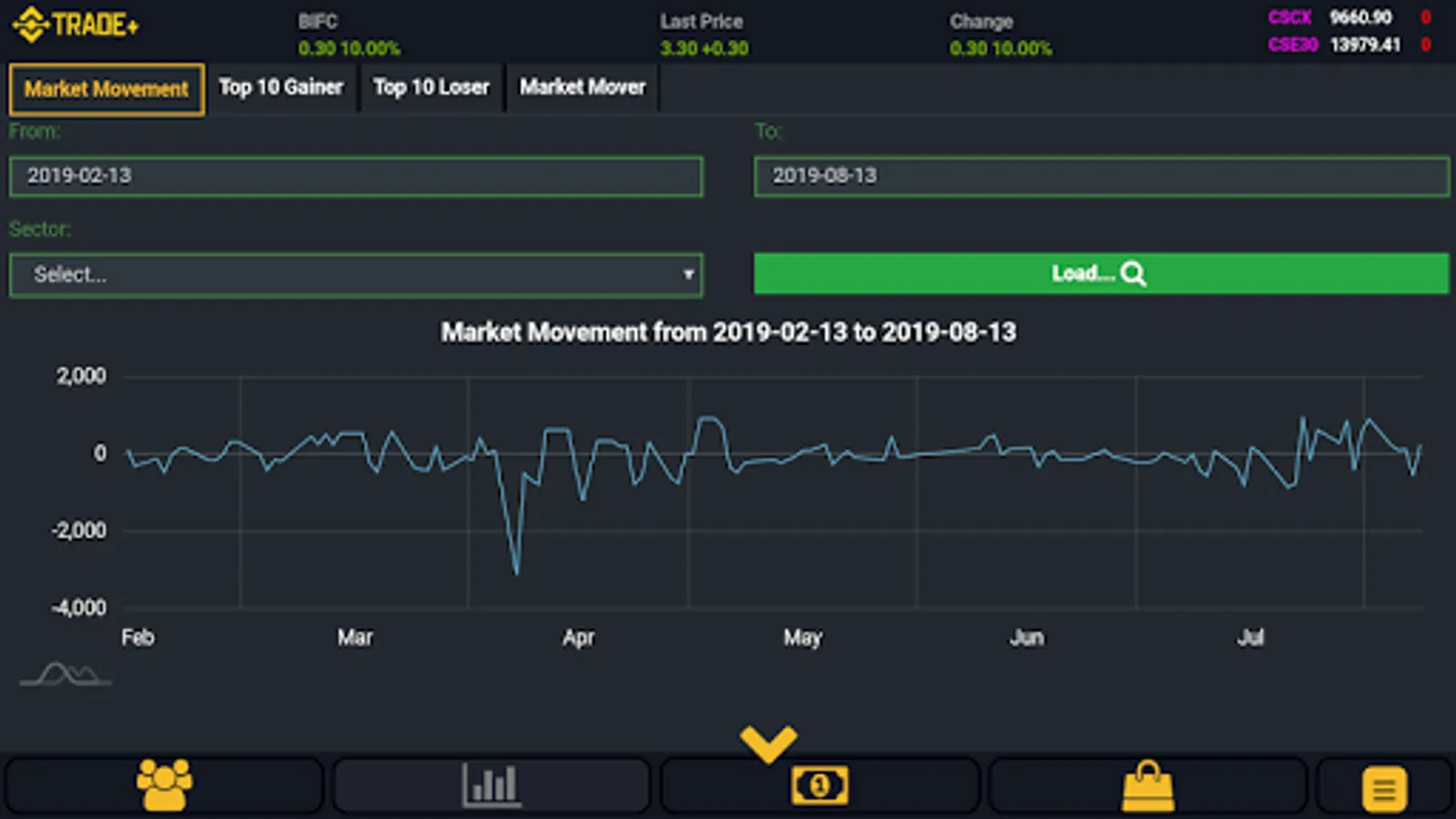
Task: Click the Last Price value 3.30 +0.30
Action: pos(704,48)
